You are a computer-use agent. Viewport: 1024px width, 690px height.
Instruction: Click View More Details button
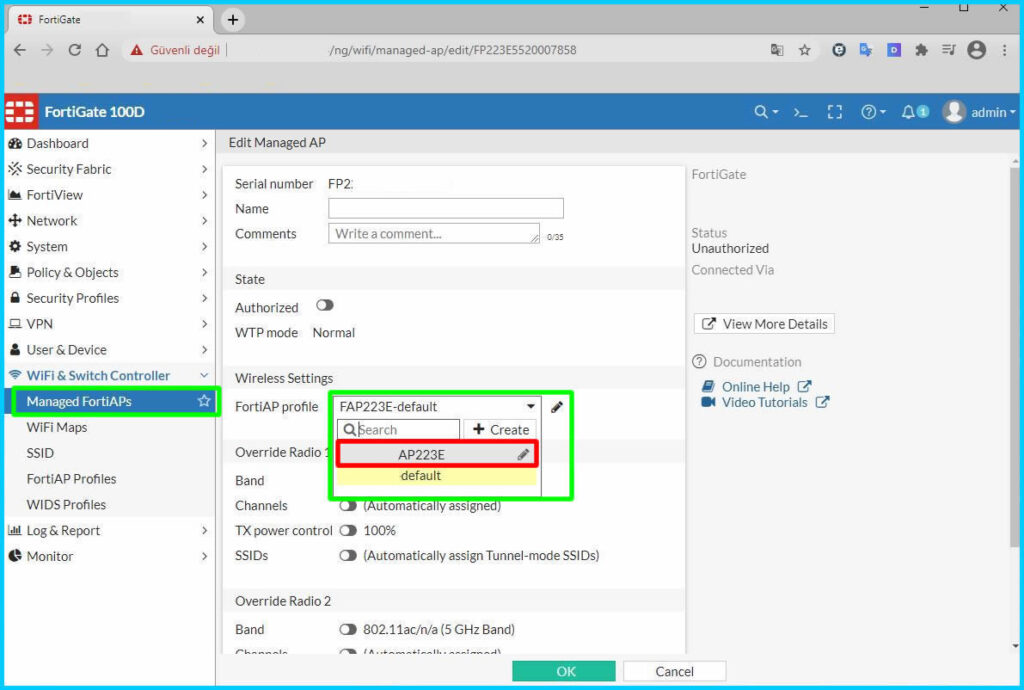coord(764,324)
